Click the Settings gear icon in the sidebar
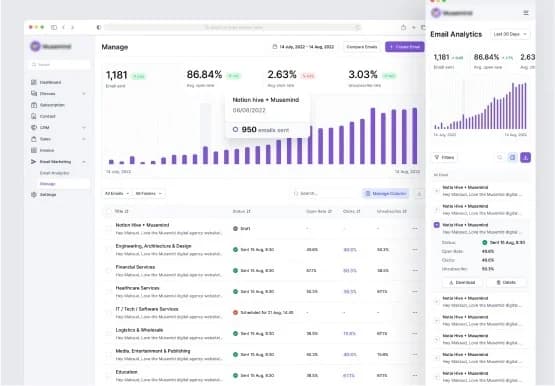Screen dimensions: 555x386 tap(34, 195)
